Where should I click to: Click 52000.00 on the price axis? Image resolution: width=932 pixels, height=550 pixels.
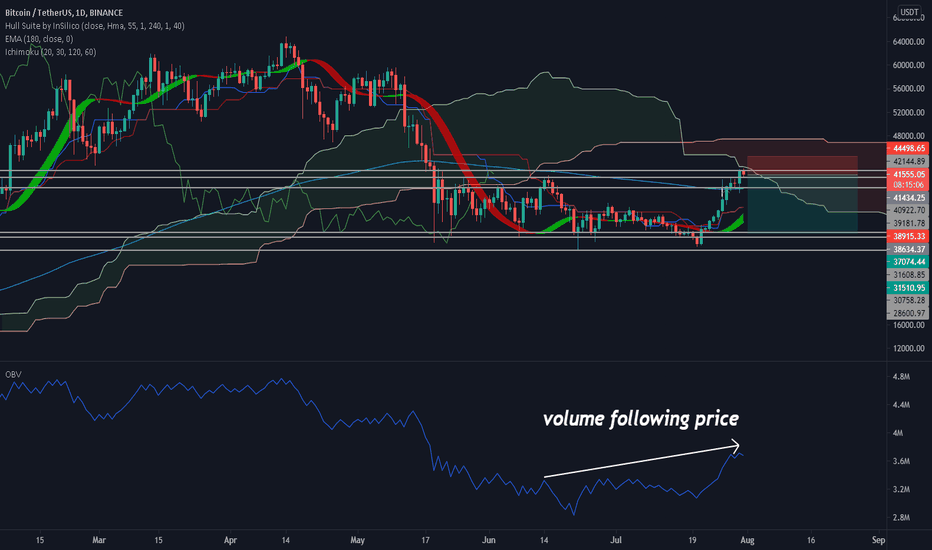pos(908,112)
